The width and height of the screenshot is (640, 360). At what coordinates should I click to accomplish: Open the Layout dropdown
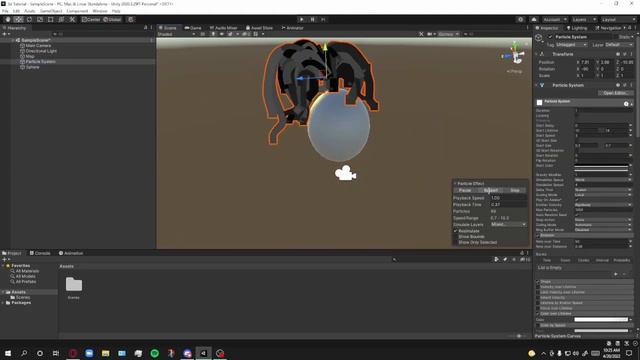coord(618,19)
